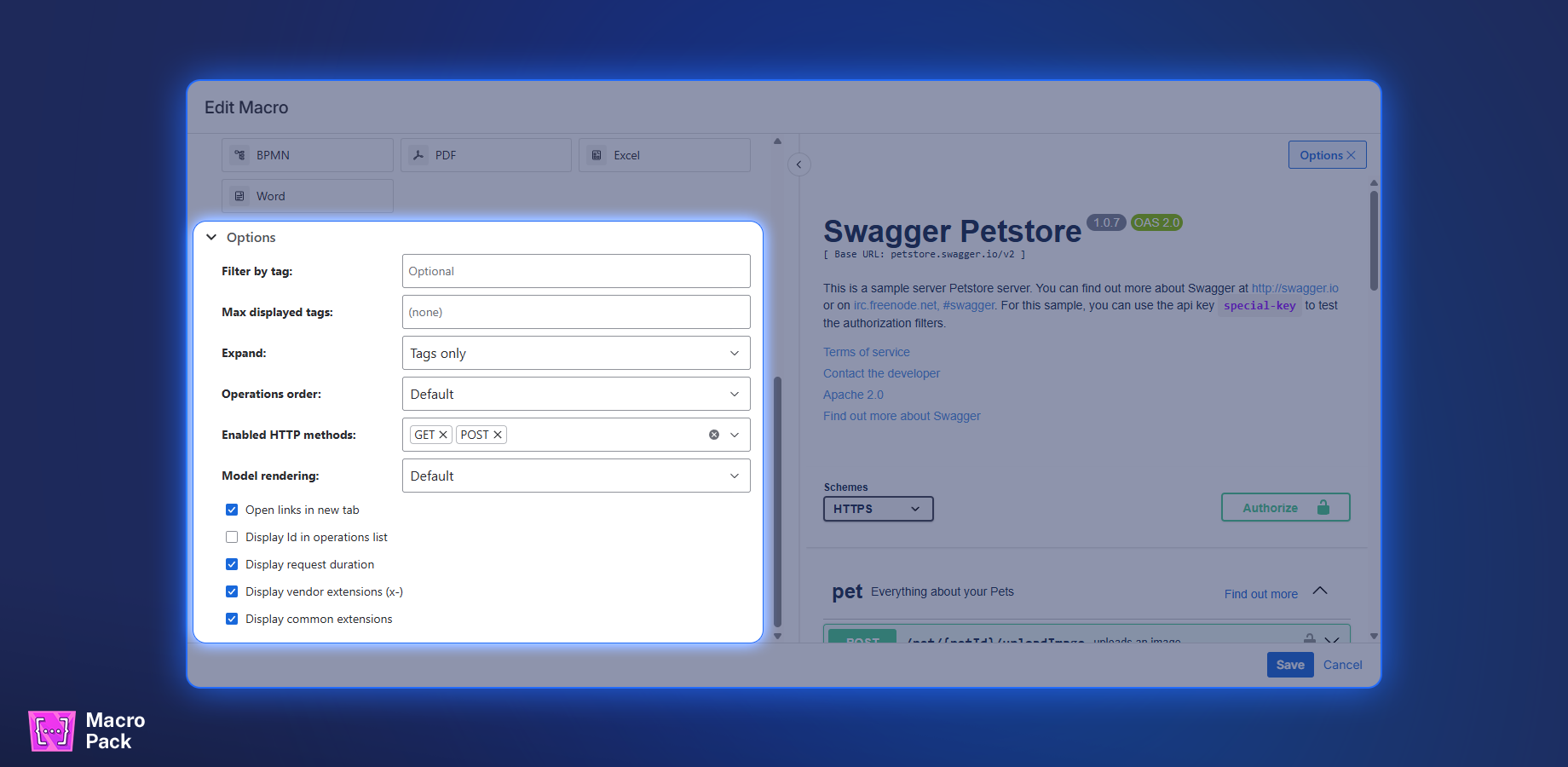Open Find out more about Swagger link
This screenshot has width=1568, height=767.
pyautogui.click(x=902, y=416)
